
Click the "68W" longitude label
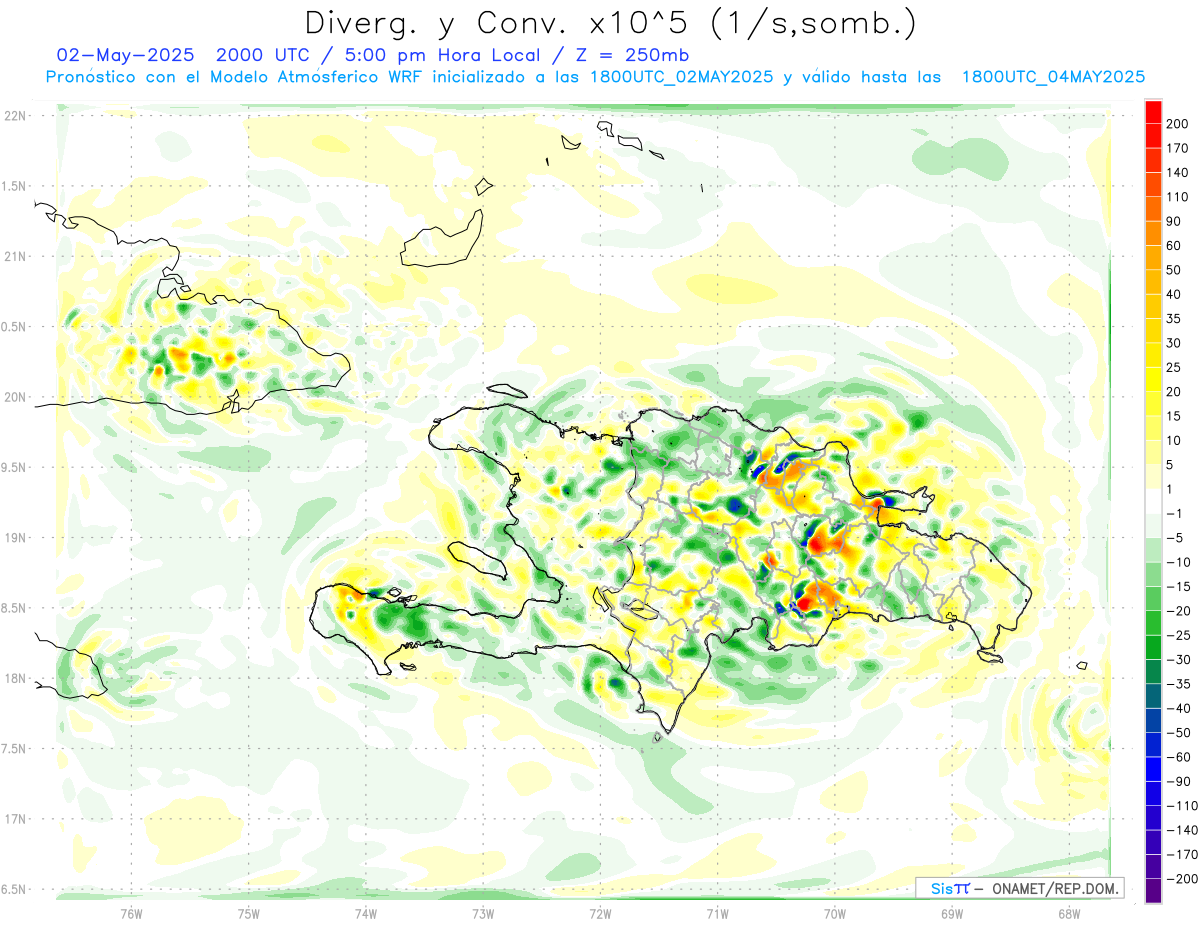point(1069,913)
